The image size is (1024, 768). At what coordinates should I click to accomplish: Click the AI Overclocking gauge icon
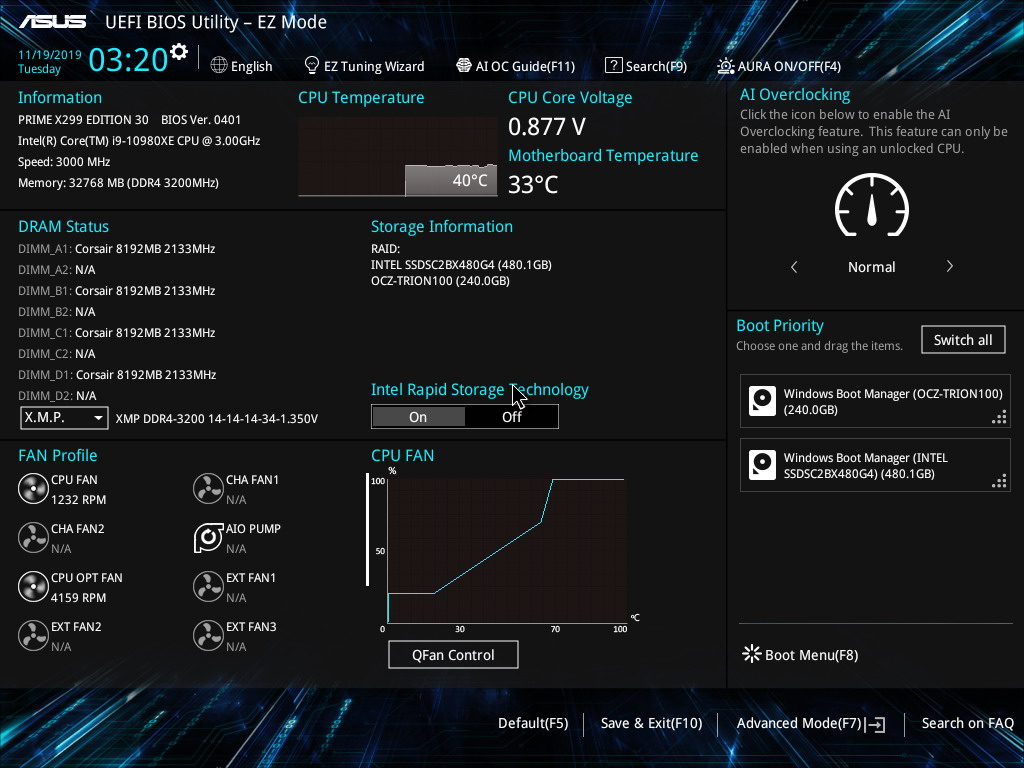coord(871,204)
